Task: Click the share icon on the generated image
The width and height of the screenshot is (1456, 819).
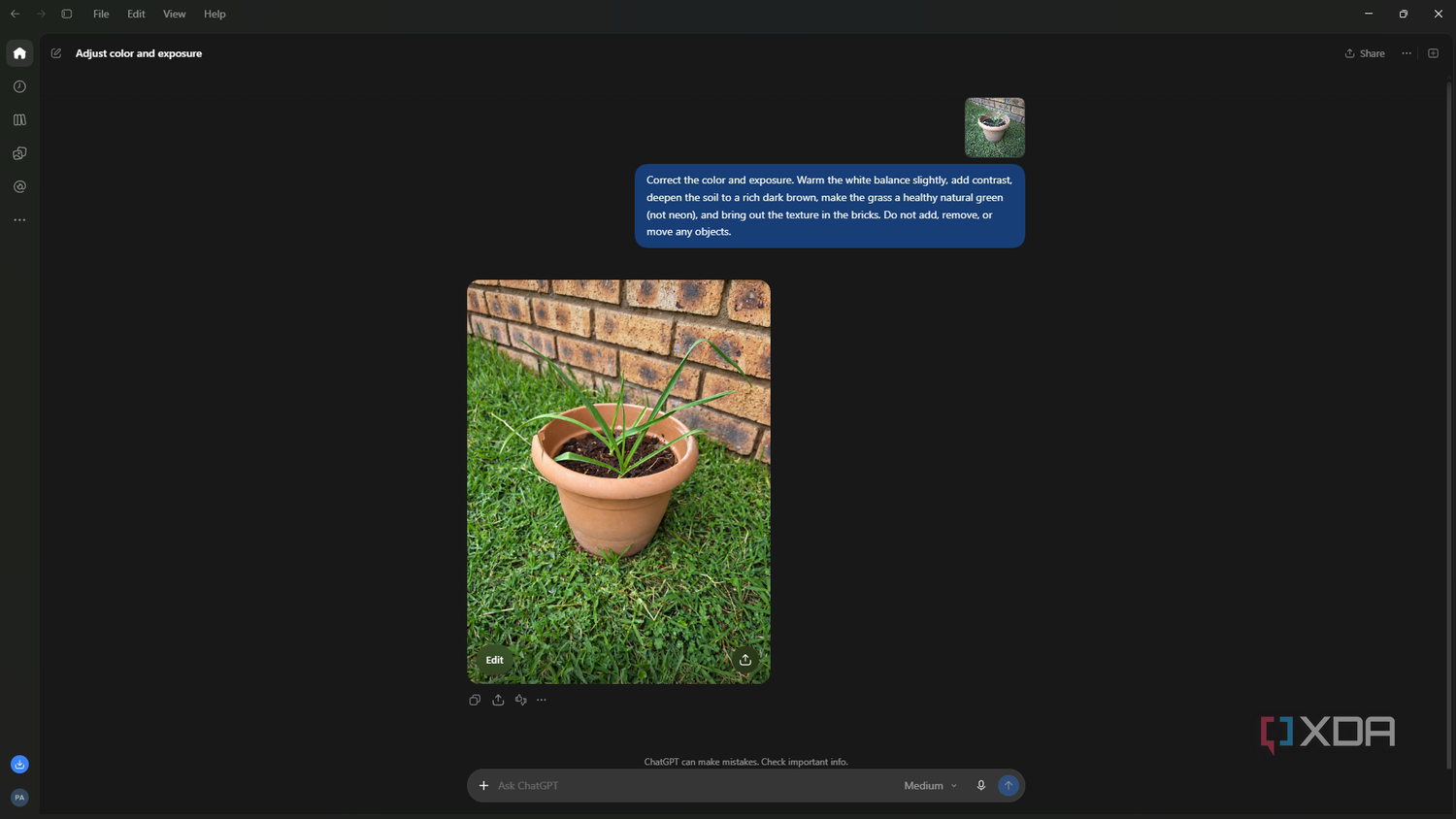Action: 745,660
